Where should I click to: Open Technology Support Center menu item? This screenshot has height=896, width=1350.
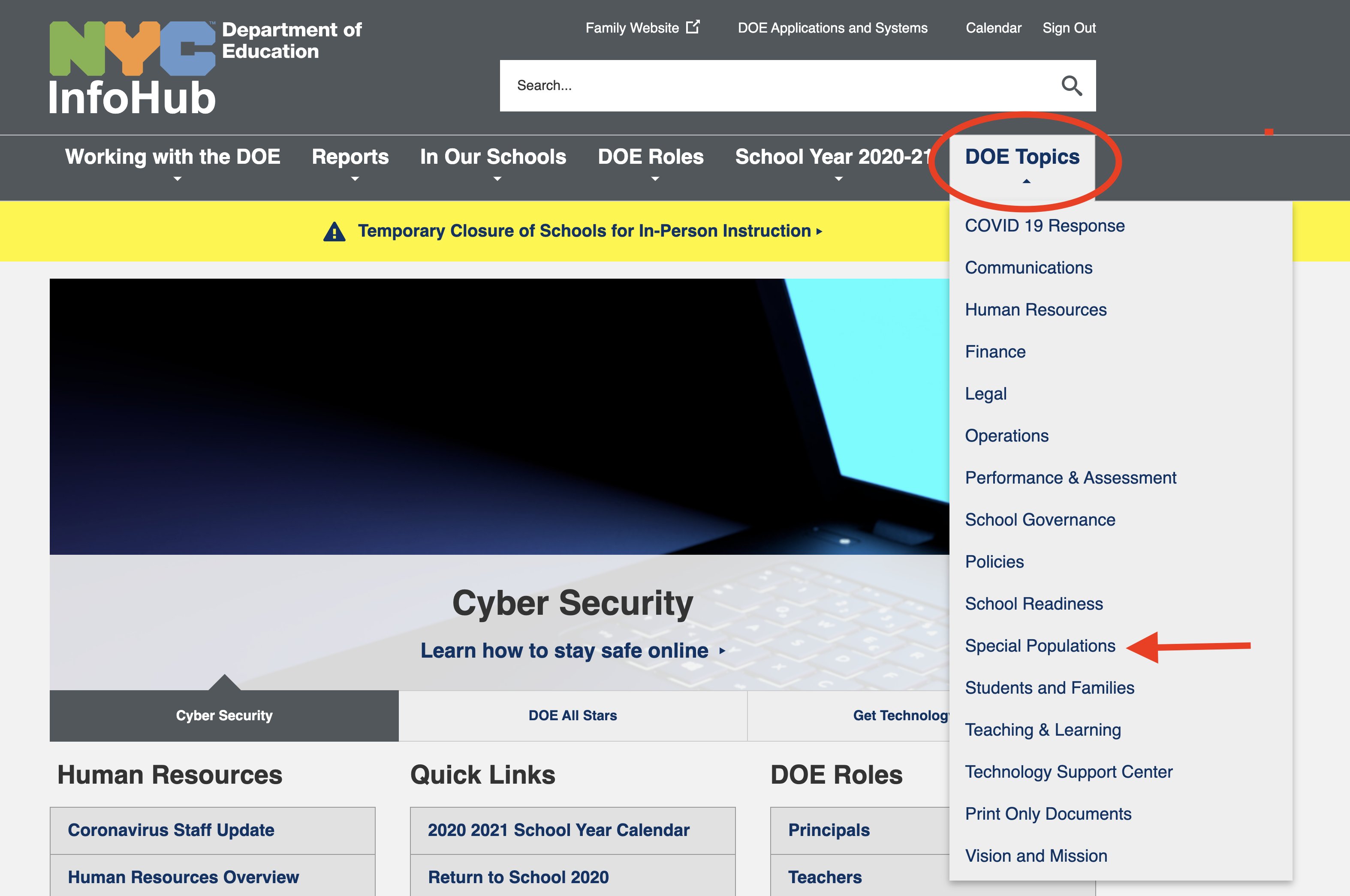point(1068,772)
